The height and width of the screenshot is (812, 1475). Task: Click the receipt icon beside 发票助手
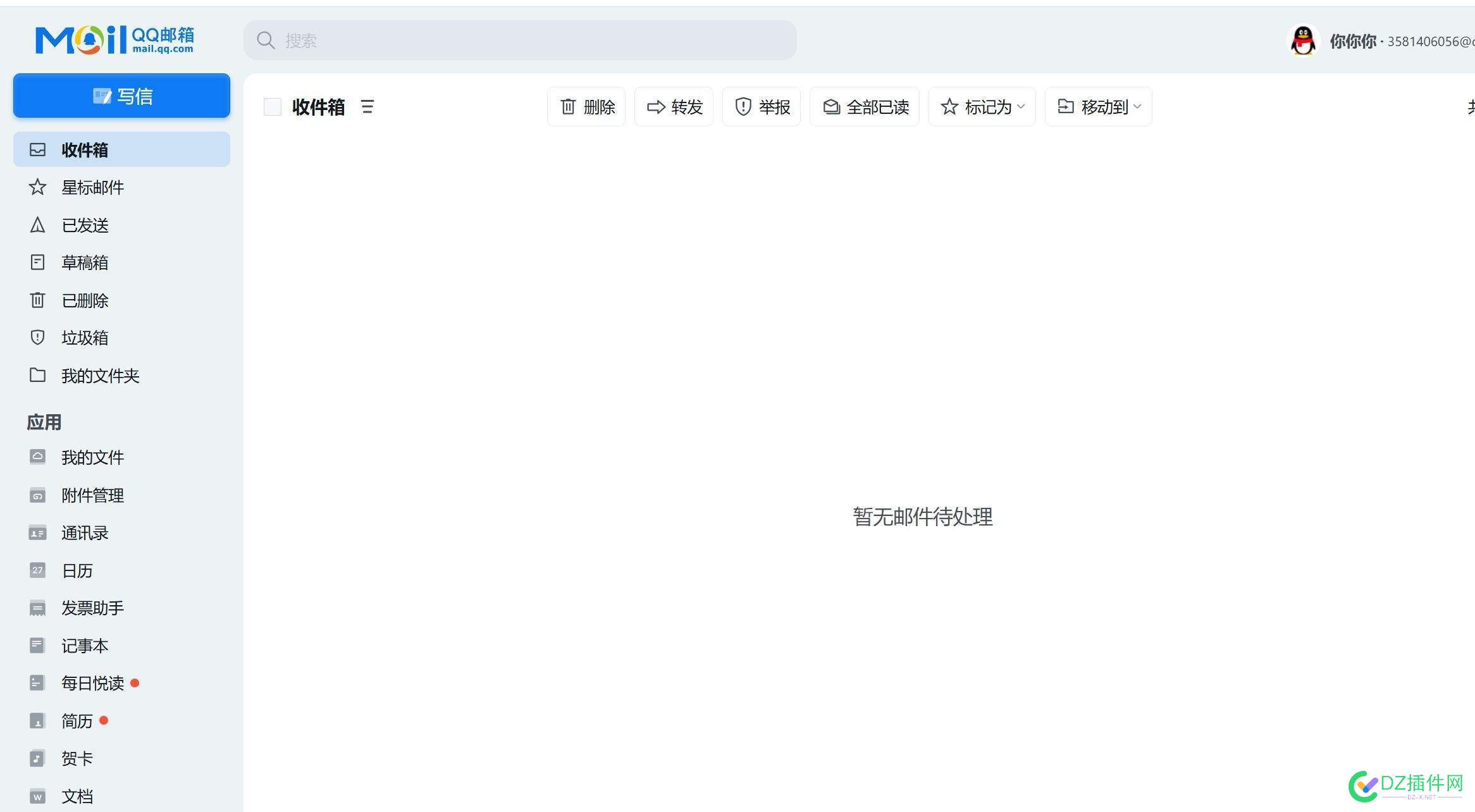pyautogui.click(x=37, y=608)
